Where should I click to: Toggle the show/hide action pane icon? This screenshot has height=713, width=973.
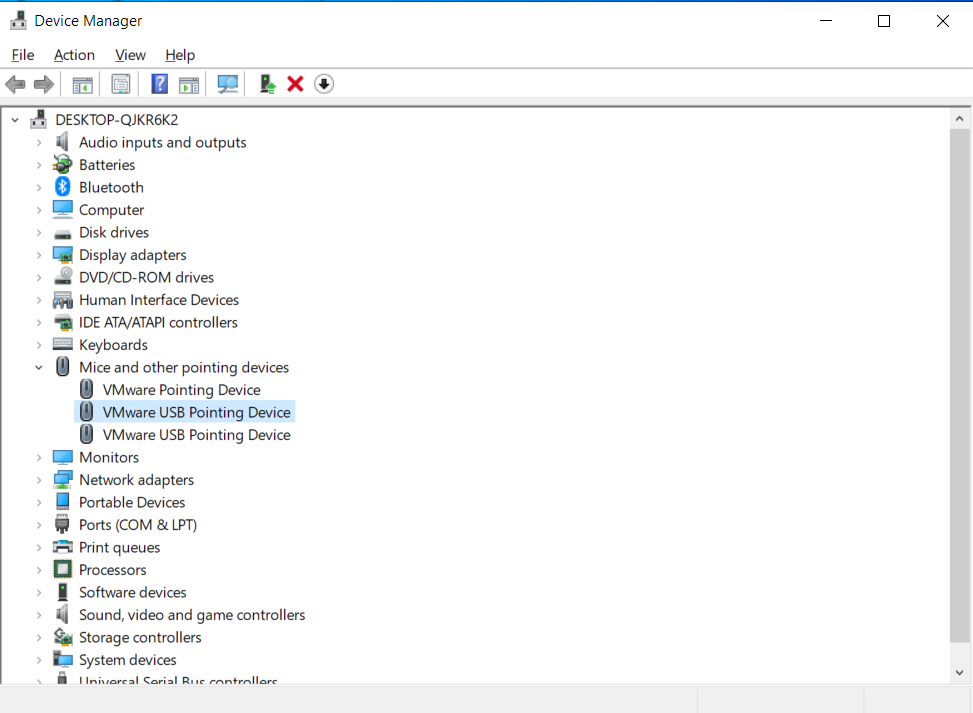coord(189,84)
